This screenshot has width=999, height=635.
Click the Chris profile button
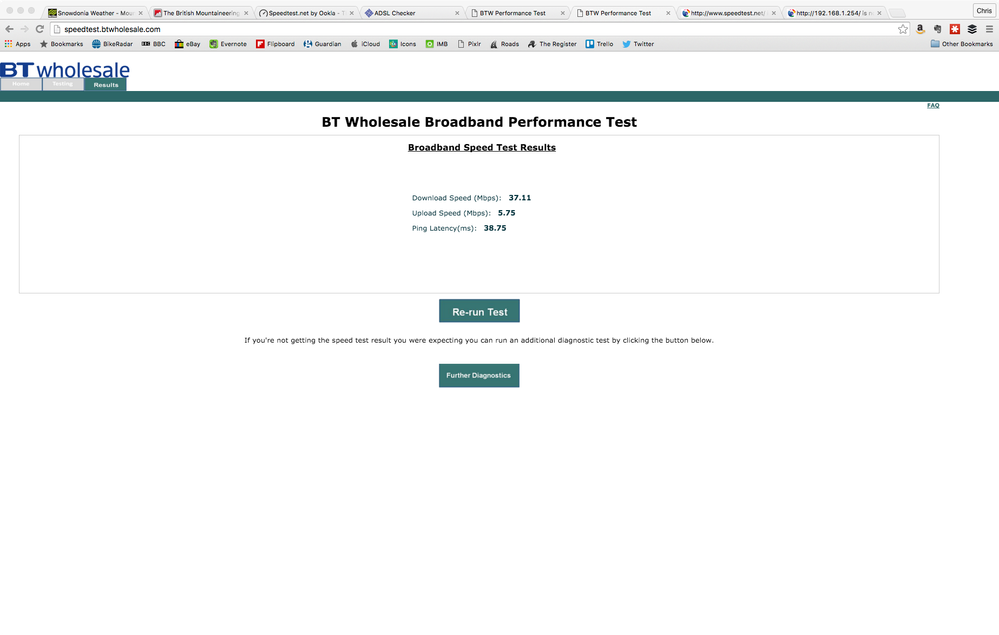(x=984, y=11)
